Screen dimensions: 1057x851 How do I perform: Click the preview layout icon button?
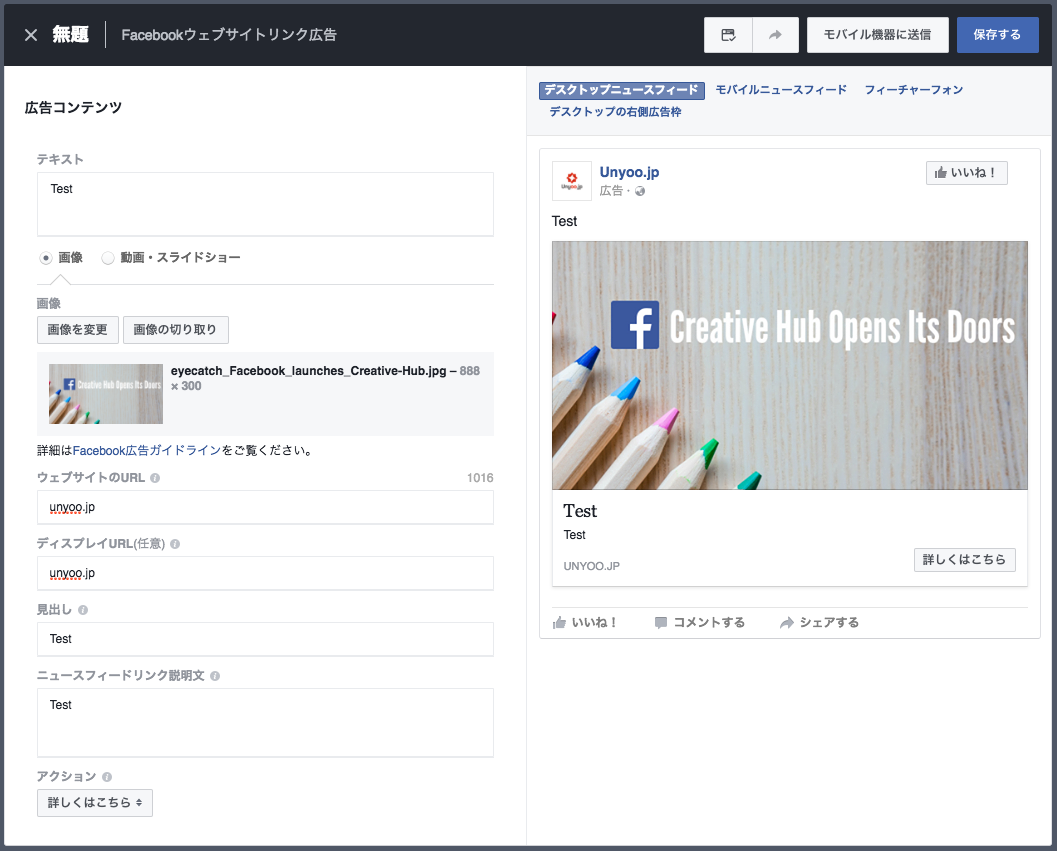click(728, 35)
